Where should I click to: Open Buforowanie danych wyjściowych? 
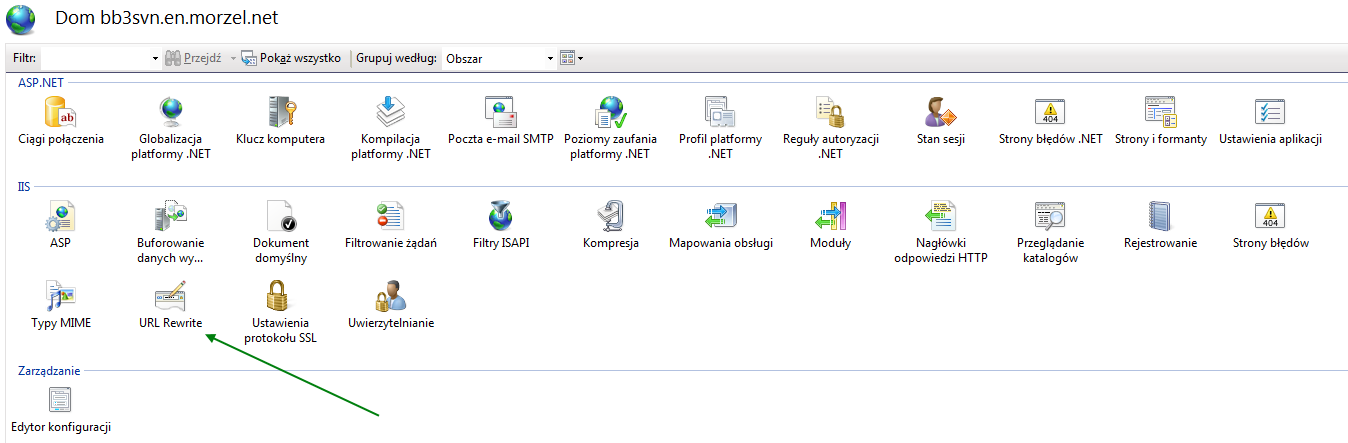[170, 233]
